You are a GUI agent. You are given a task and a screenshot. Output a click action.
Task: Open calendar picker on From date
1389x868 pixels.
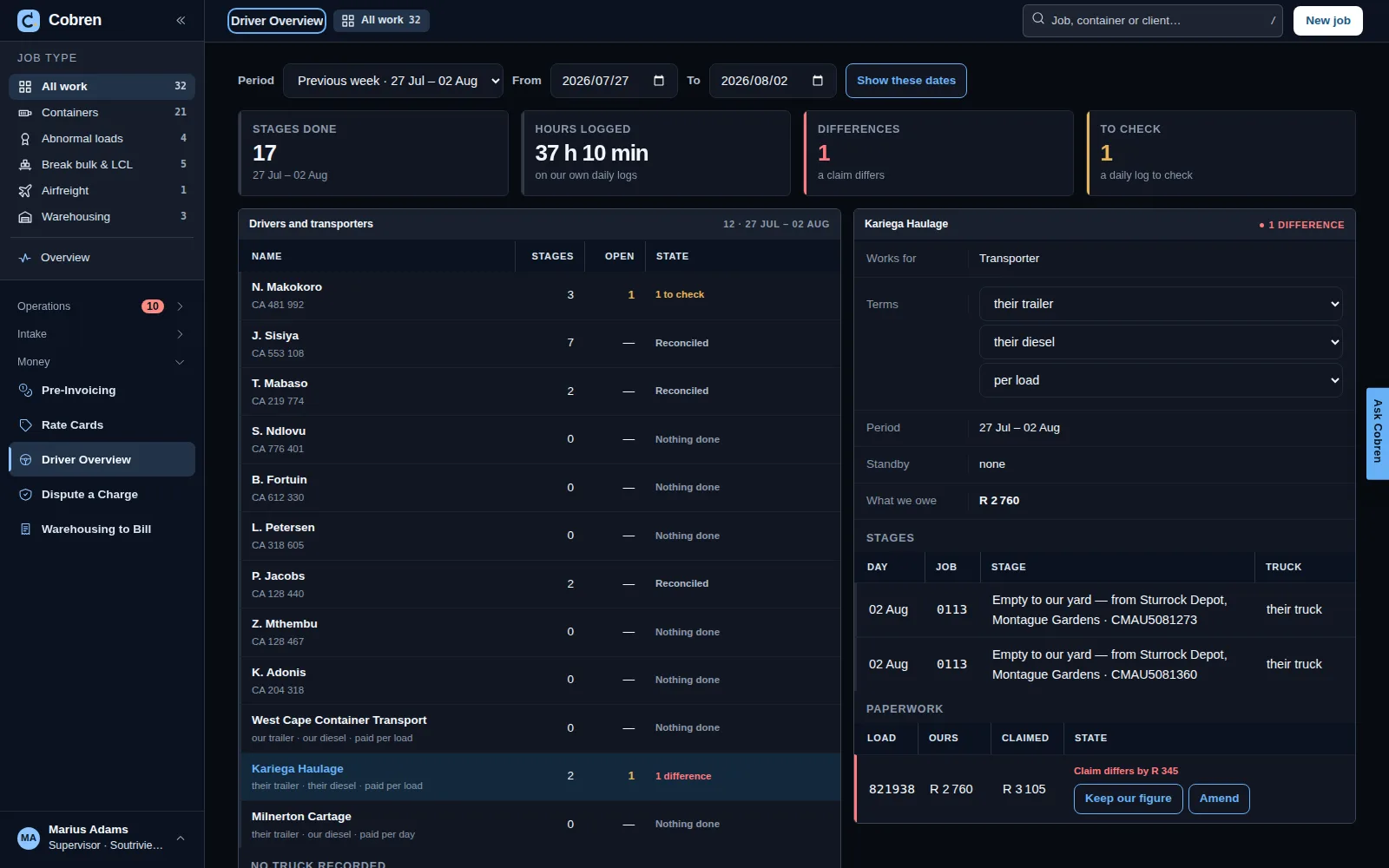coord(659,81)
